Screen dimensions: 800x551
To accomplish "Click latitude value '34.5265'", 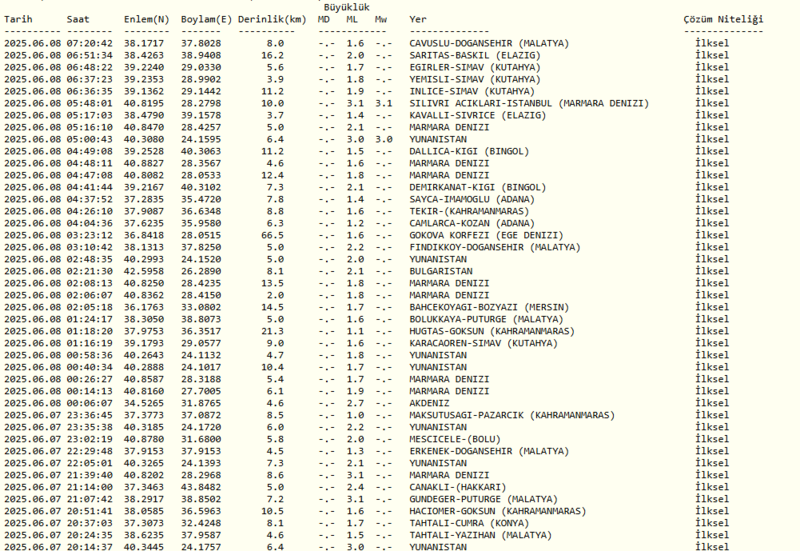I will (x=144, y=403).
